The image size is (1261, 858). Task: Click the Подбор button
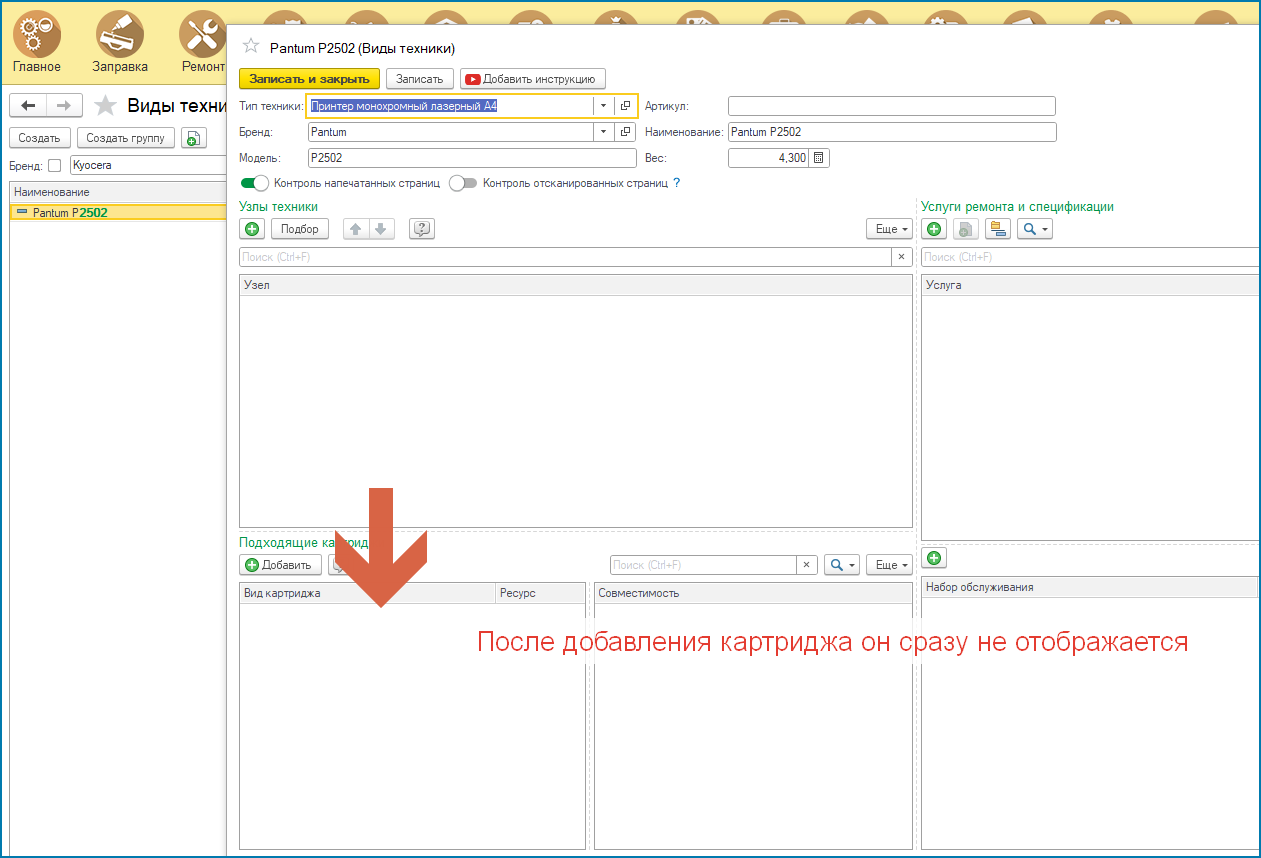[x=300, y=229]
